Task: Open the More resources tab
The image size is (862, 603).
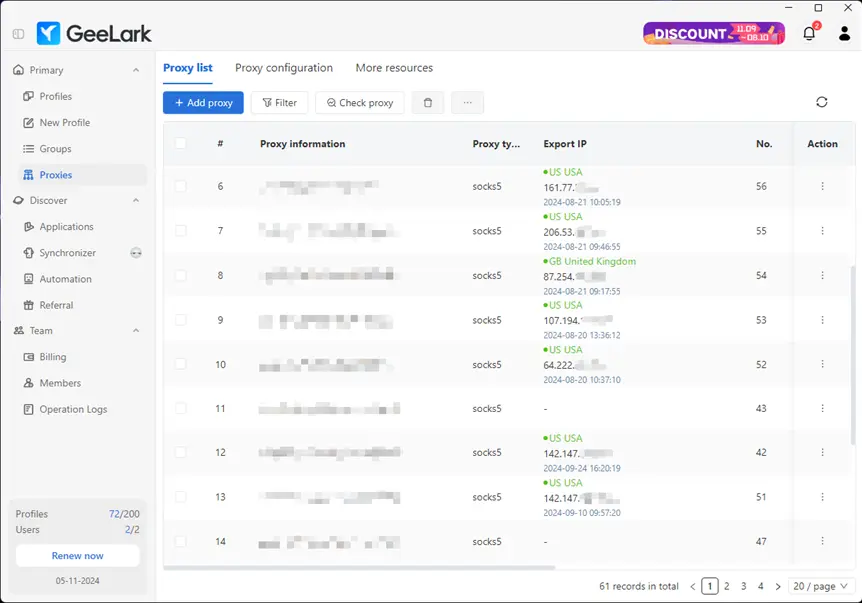Action: pos(394,68)
